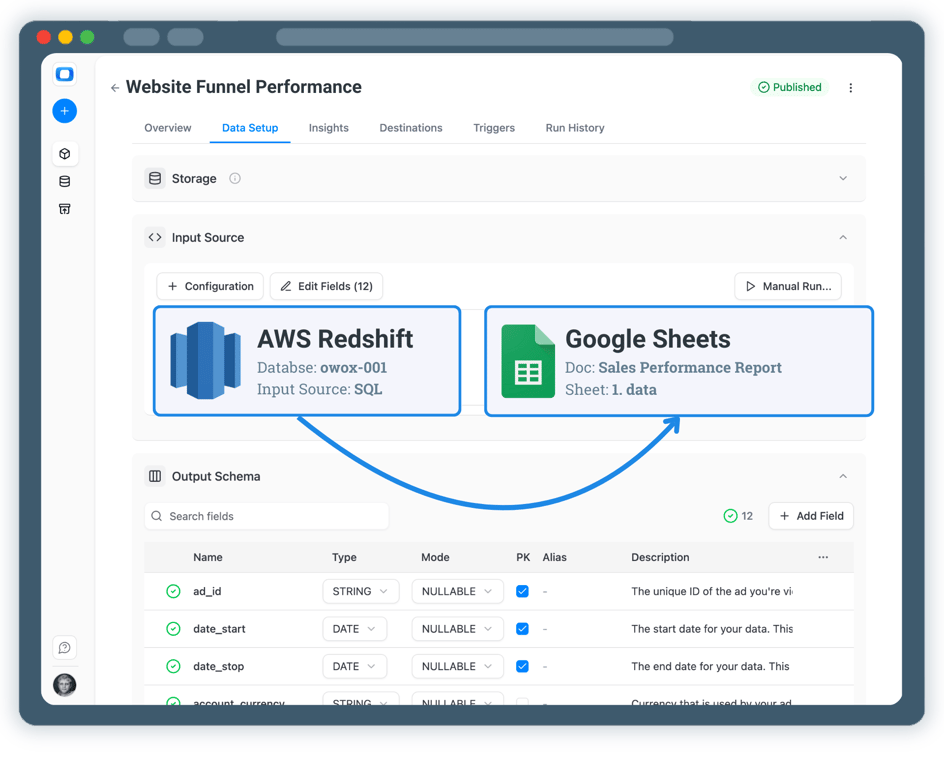Uncheck the PK checkbox for ad_id
The image size is (944, 768).
[522, 592]
